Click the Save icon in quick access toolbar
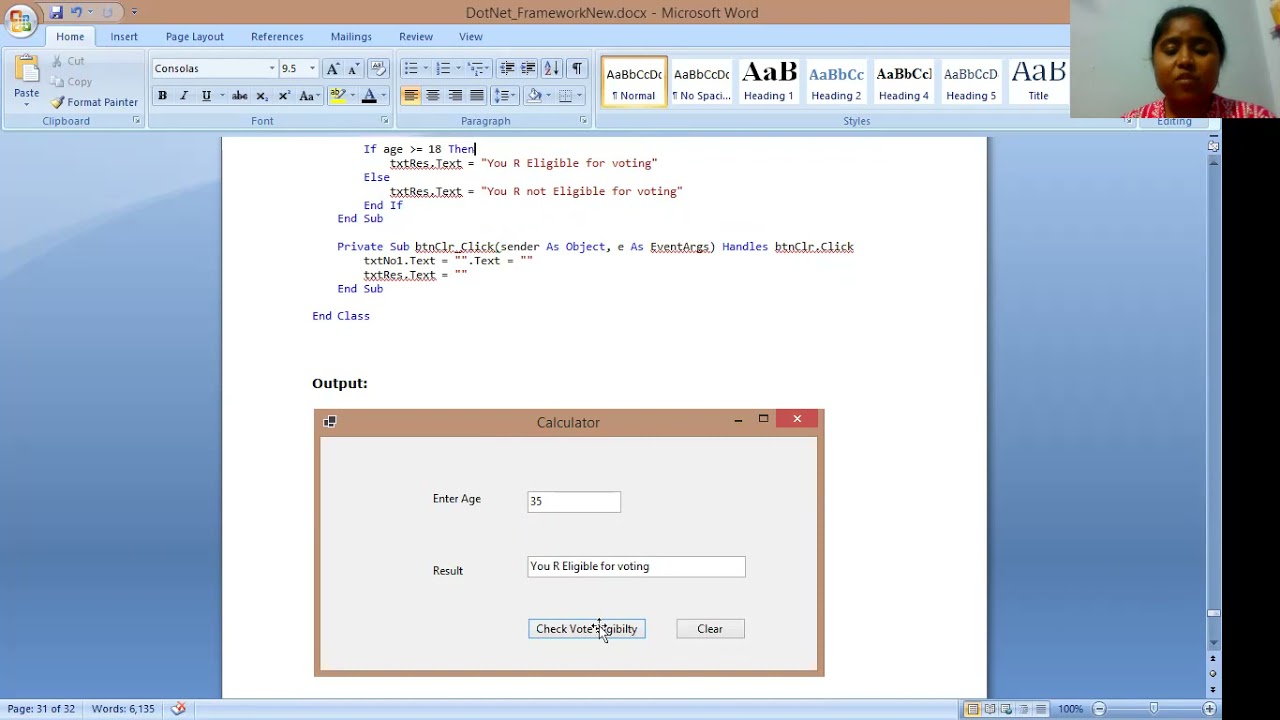1280x720 pixels. (56, 12)
